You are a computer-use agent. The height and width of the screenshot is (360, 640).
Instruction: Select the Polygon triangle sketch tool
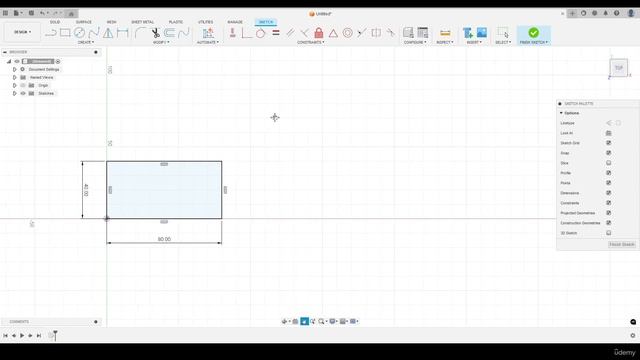tap(108, 33)
